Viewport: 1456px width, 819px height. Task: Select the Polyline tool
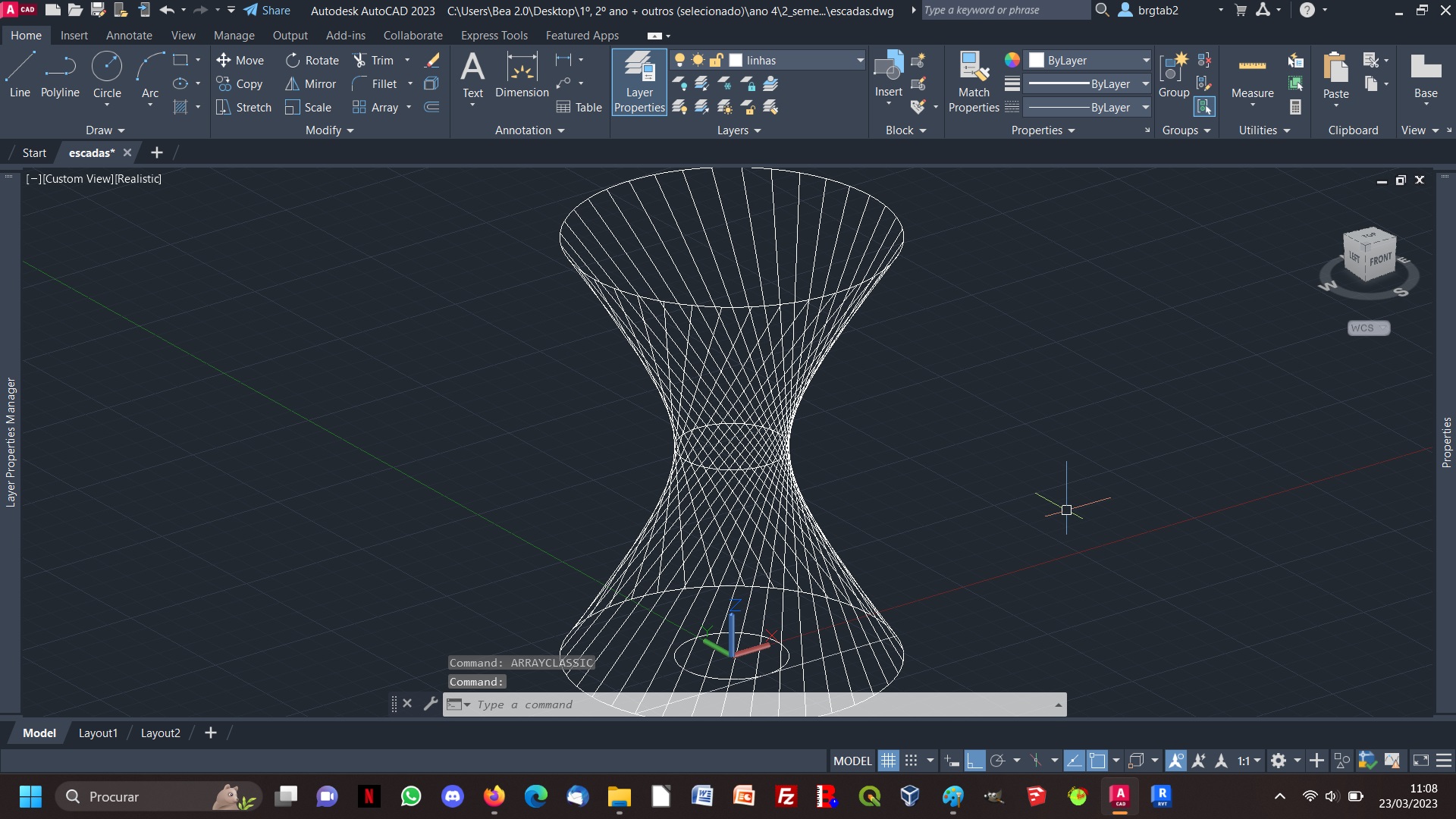(60, 74)
